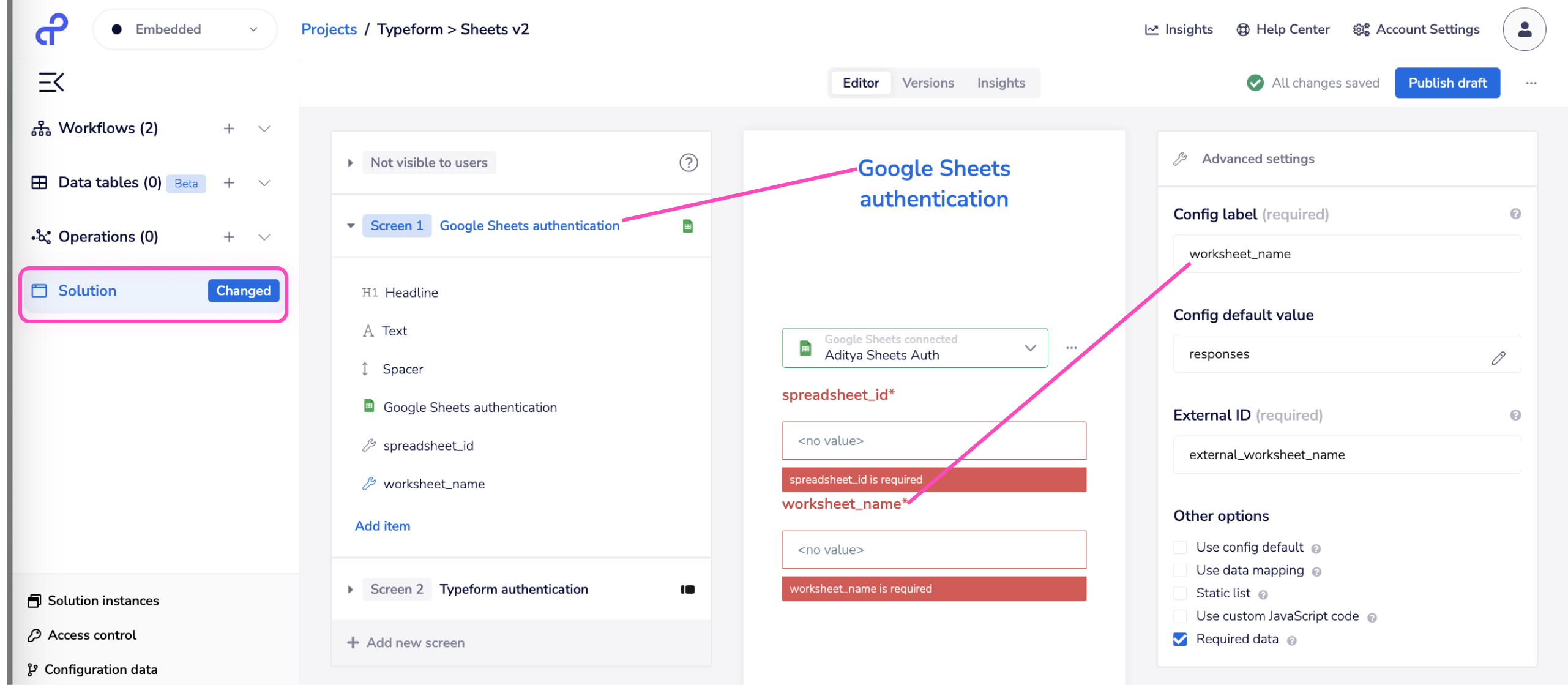Click the help icon beside Config label
This screenshot has height=685, width=1568.
point(1515,214)
